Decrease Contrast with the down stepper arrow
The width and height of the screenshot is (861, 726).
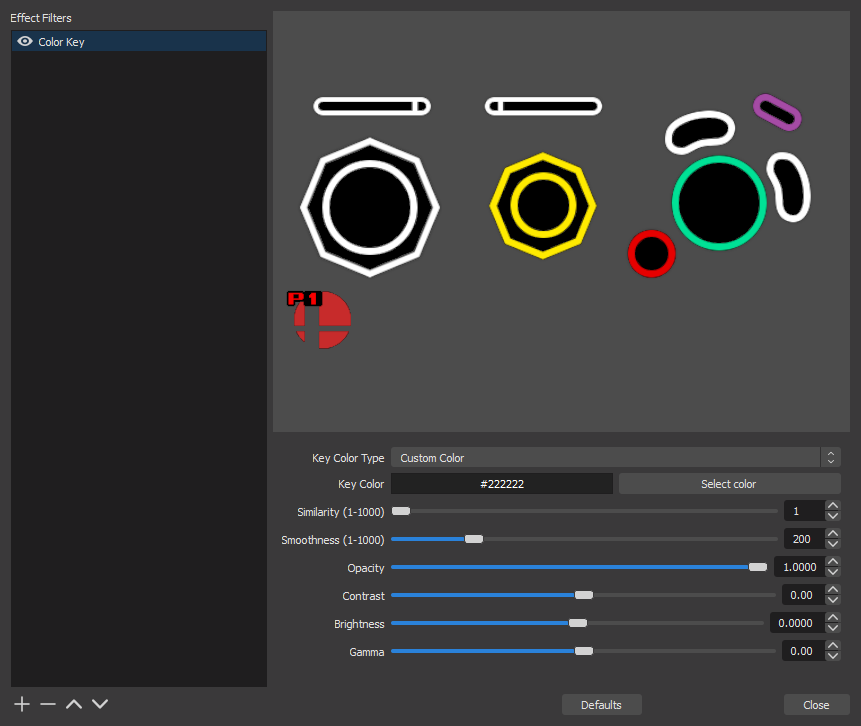tap(832, 600)
